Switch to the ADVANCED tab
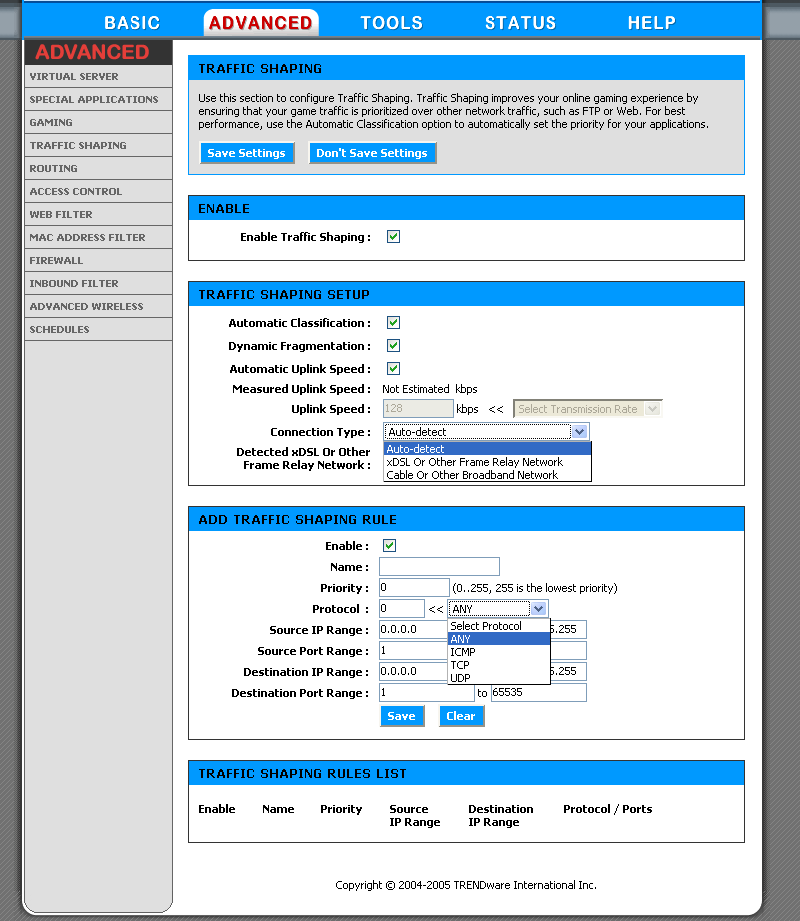Image resolution: width=800 pixels, height=921 pixels. coord(261,23)
